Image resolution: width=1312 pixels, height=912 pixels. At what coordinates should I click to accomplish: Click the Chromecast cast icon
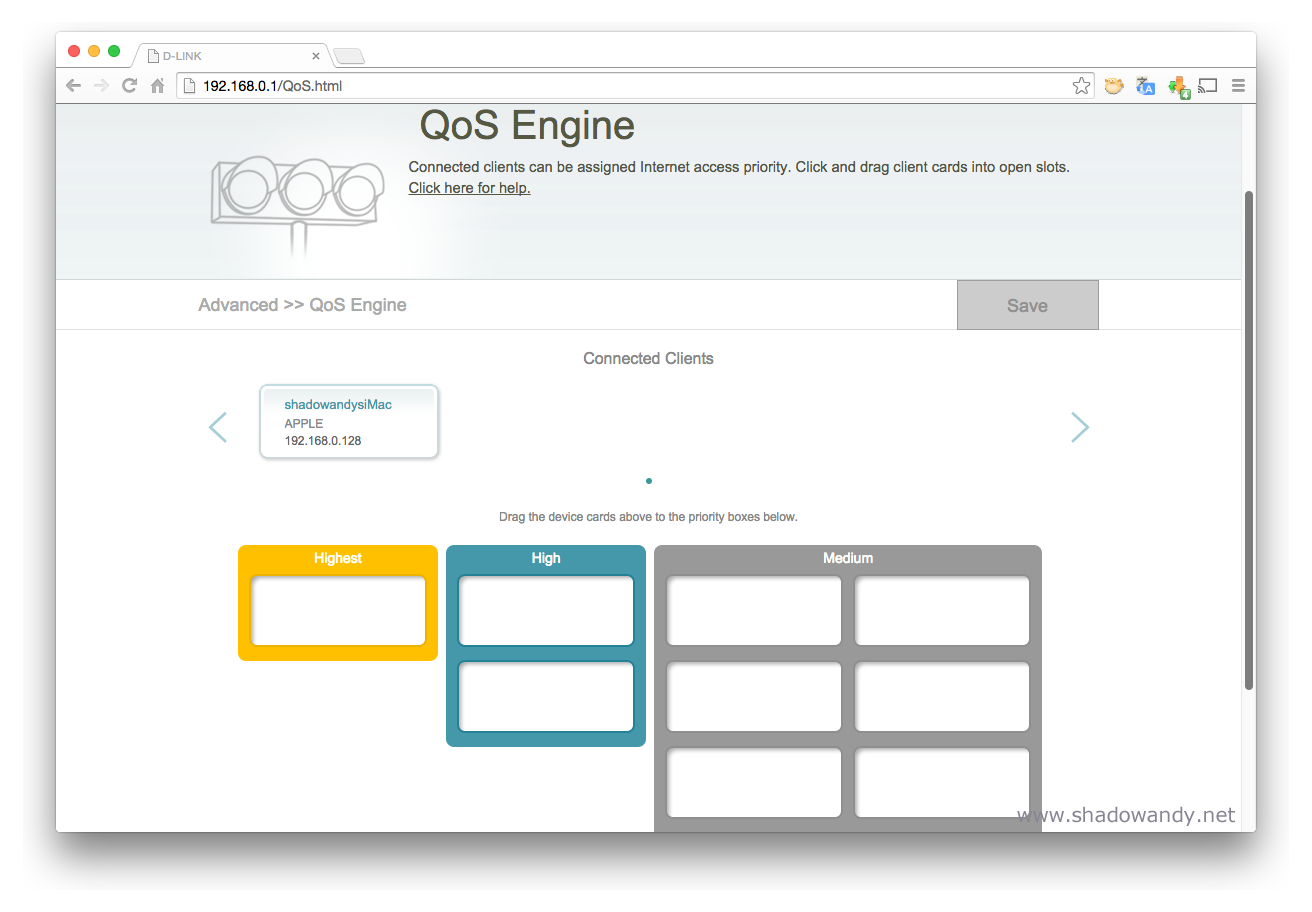pyautogui.click(x=1207, y=86)
